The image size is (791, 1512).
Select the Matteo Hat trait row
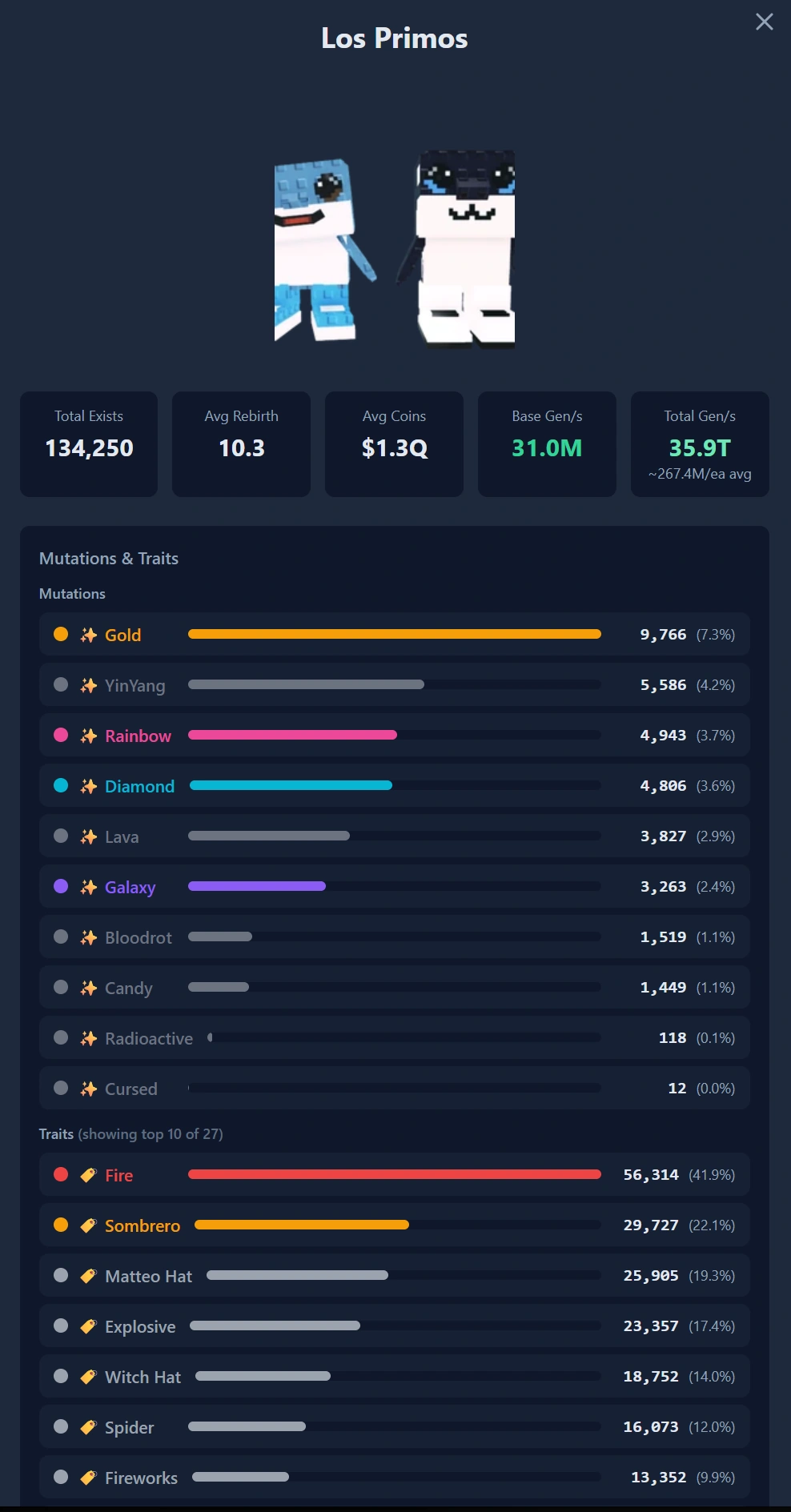[395, 1276]
